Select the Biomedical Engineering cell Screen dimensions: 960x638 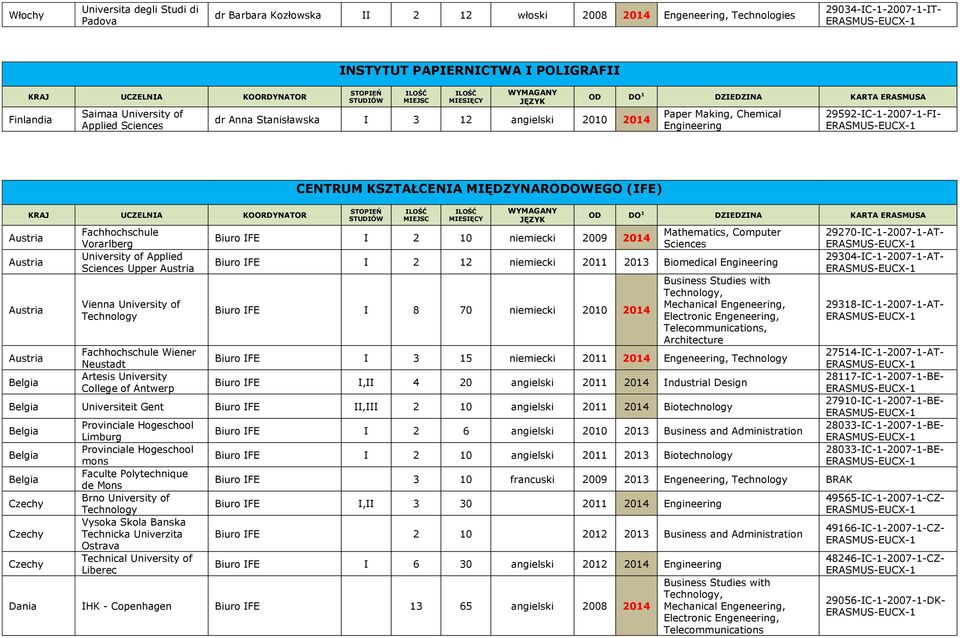[738, 262]
